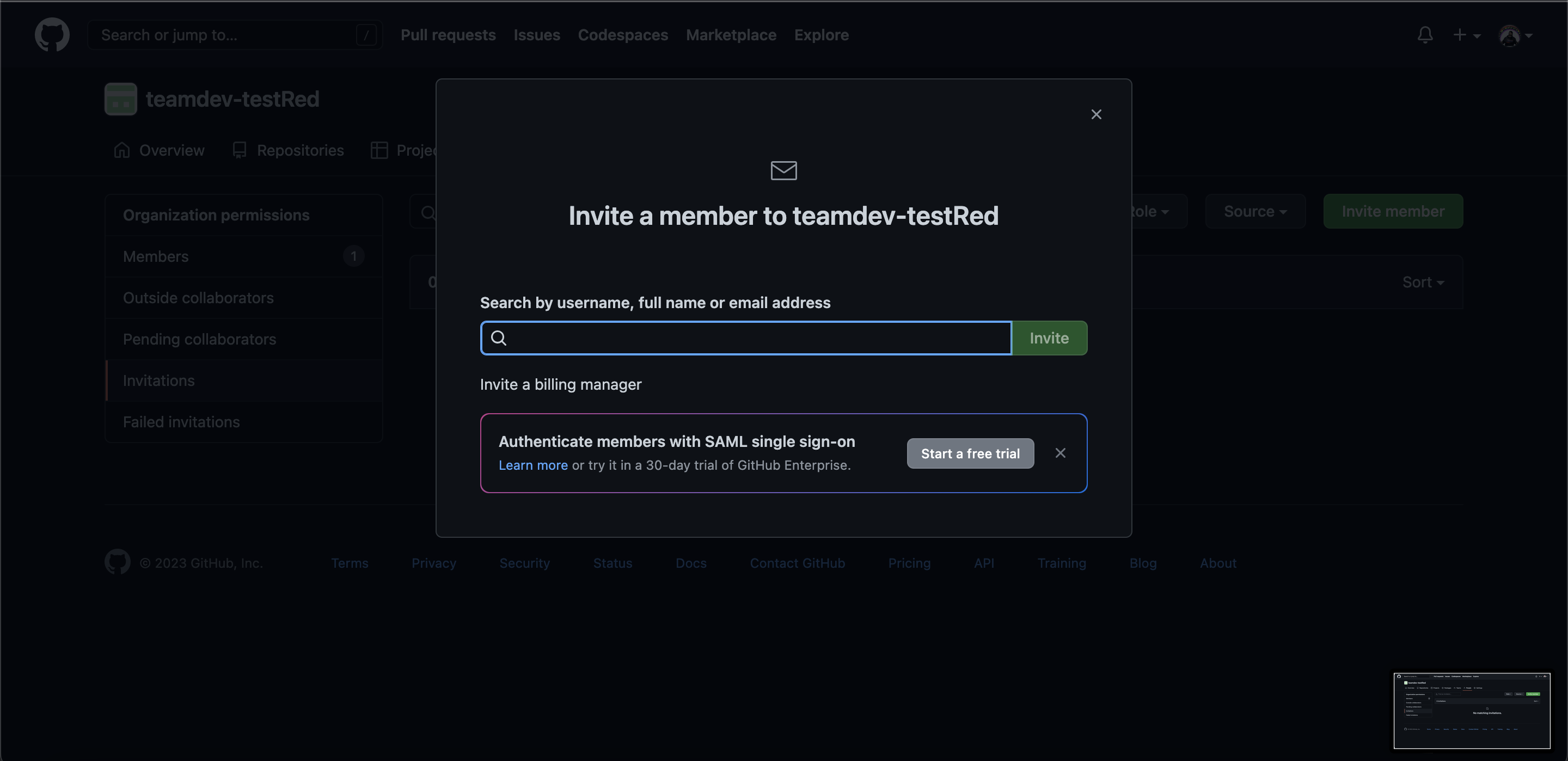Click the magnifier icon in the invite search field
This screenshot has height=761, width=1568.
pos(499,338)
